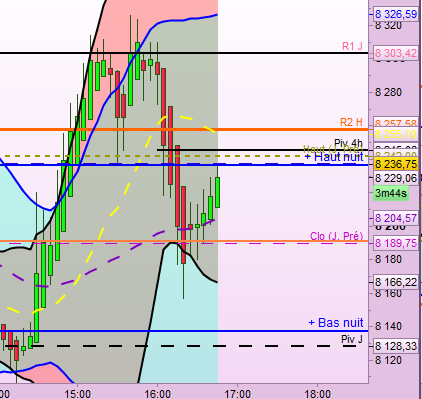Select the latest green candle on the chart

[x=218, y=192]
